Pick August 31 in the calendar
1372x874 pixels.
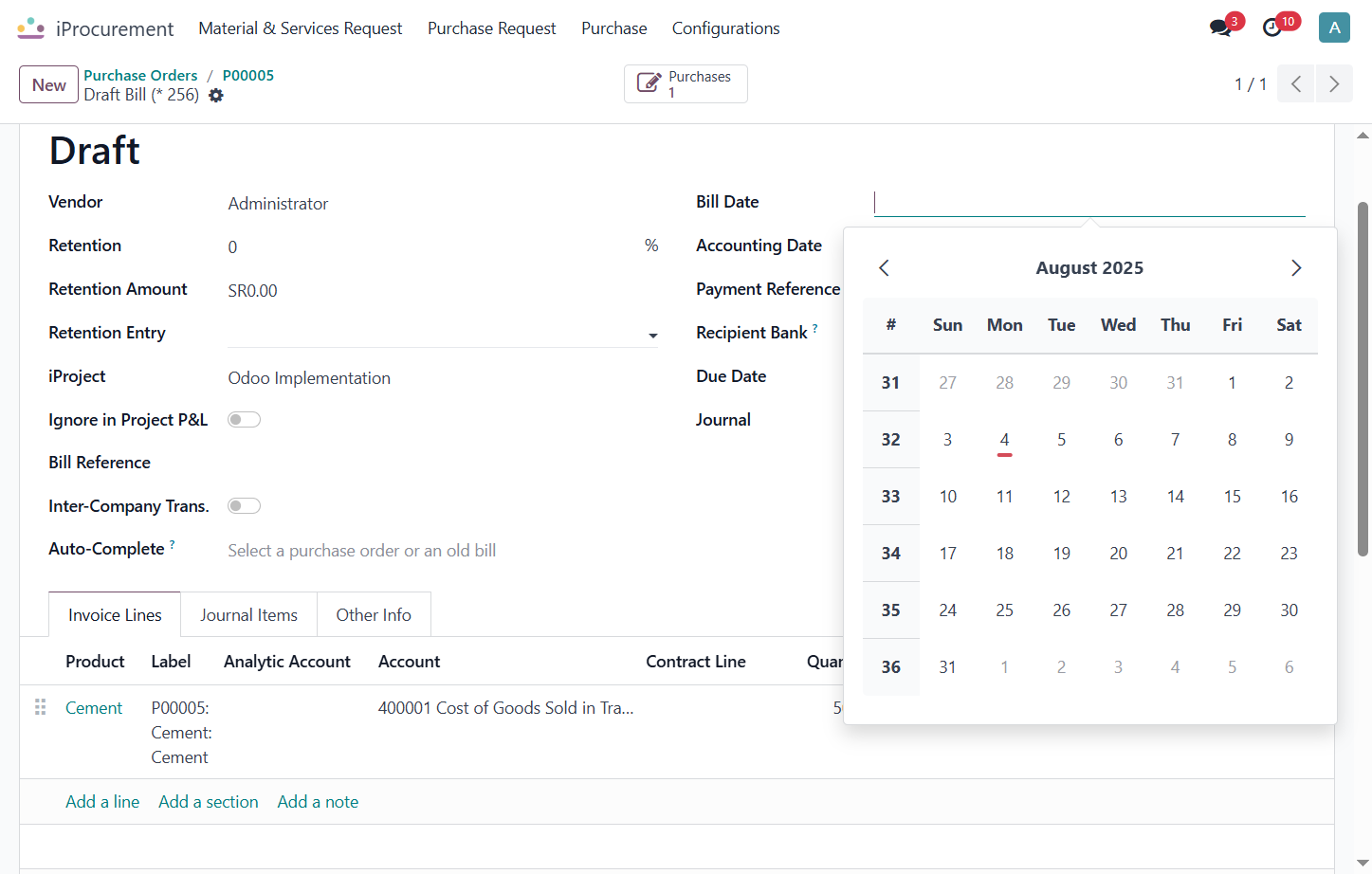[948, 667]
